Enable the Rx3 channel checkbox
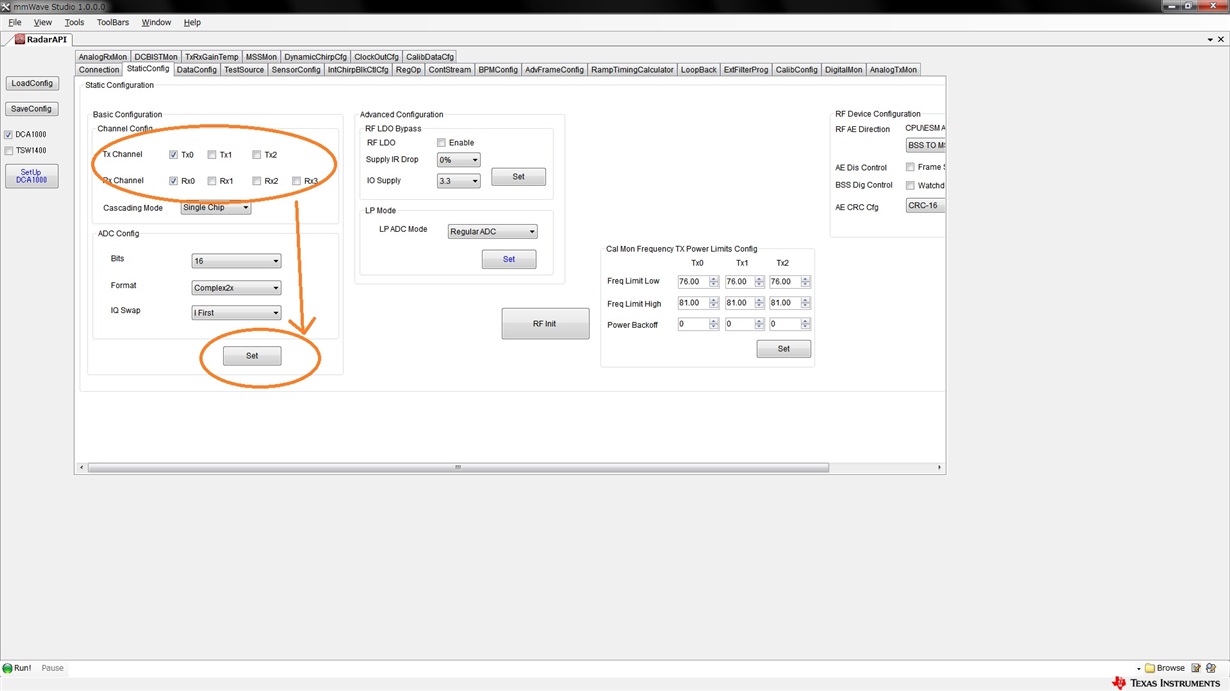1230x691 pixels. (297, 181)
